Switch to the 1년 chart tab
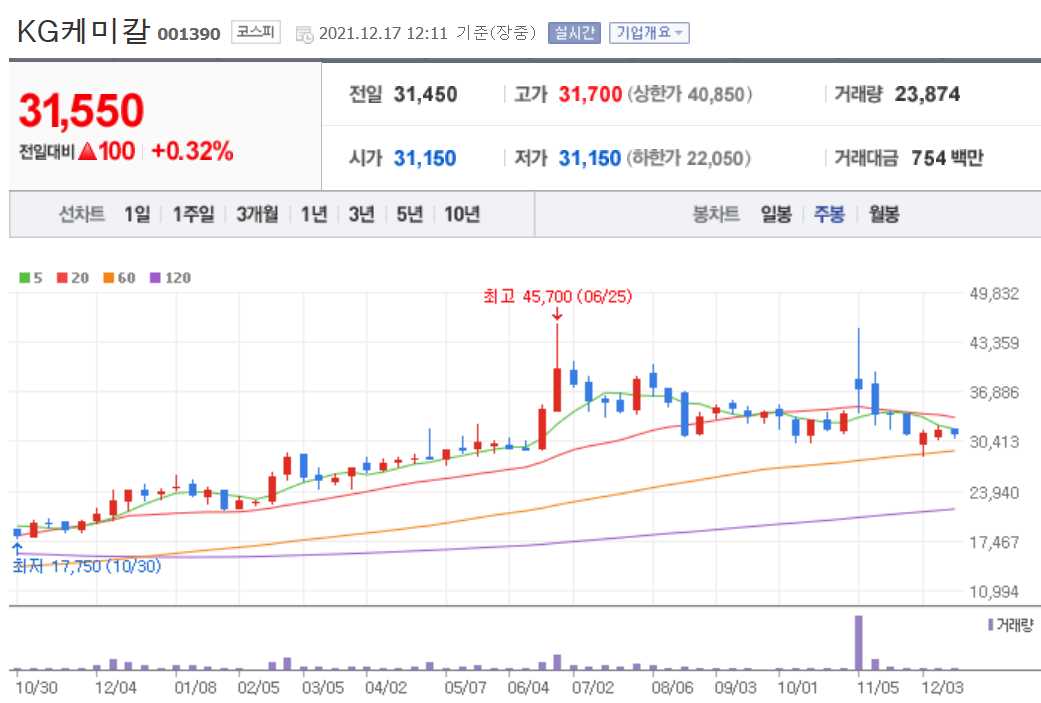1041x703 pixels. pos(314,213)
